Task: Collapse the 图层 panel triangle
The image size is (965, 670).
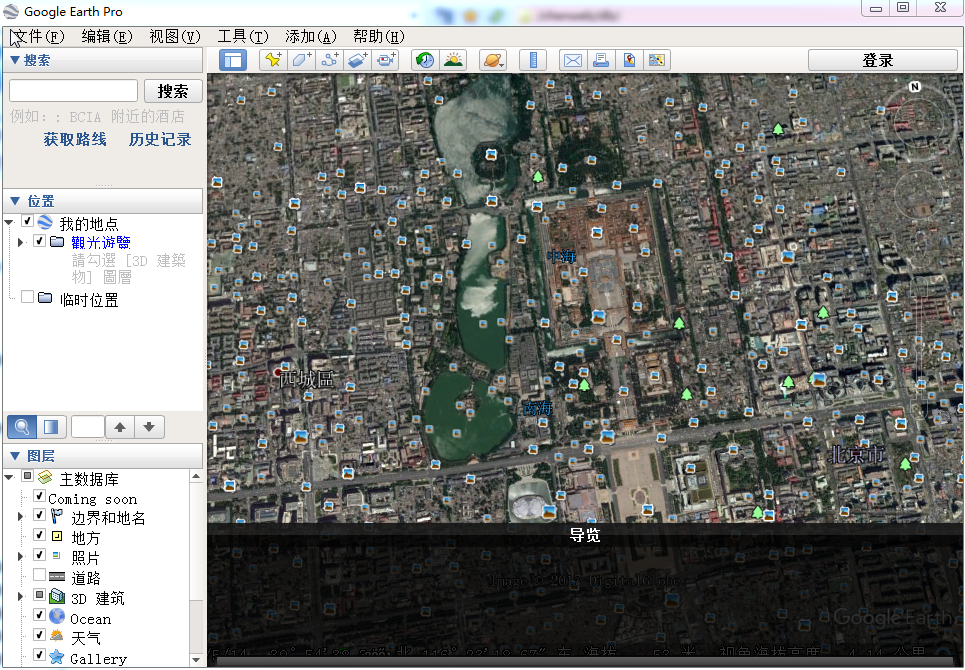Action: (x=15, y=455)
